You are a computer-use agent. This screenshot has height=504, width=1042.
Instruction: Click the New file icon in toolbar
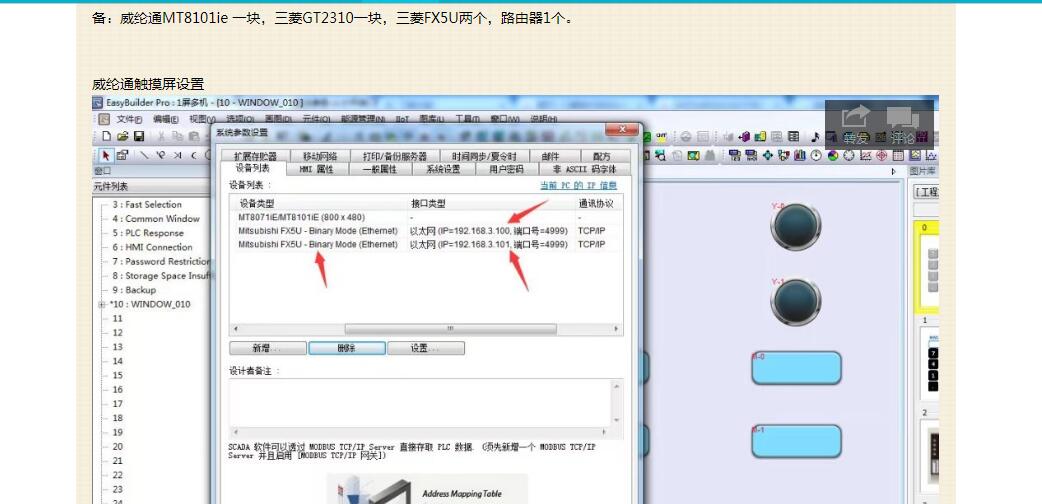click(x=106, y=136)
